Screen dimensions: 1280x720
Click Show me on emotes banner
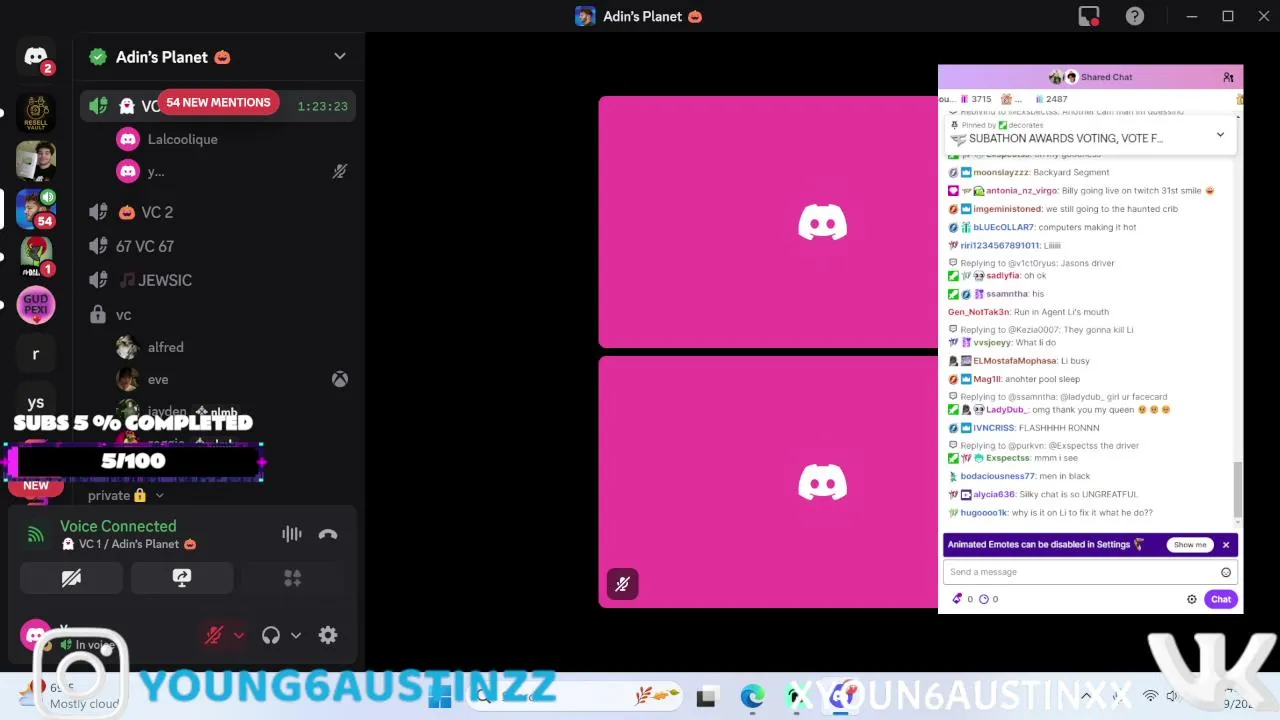coord(1190,545)
